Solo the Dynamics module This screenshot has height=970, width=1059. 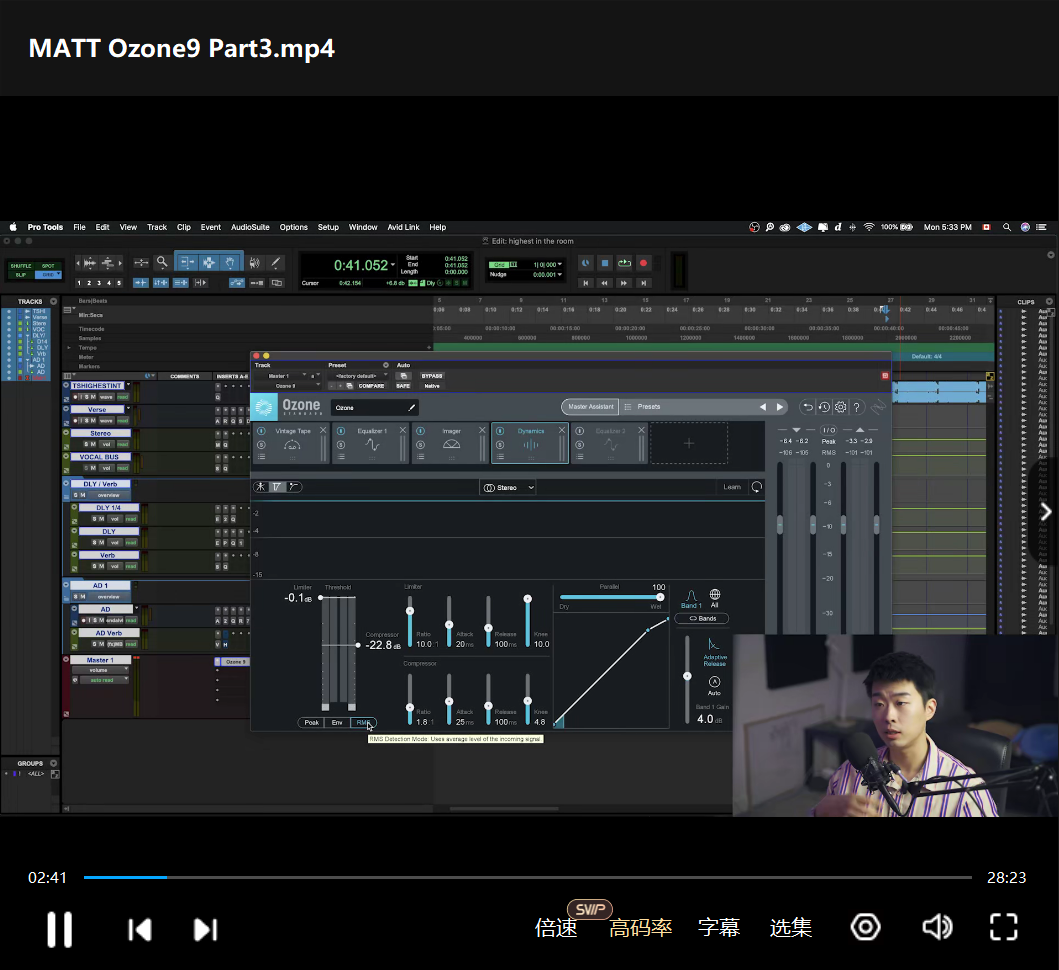point(500,445)
